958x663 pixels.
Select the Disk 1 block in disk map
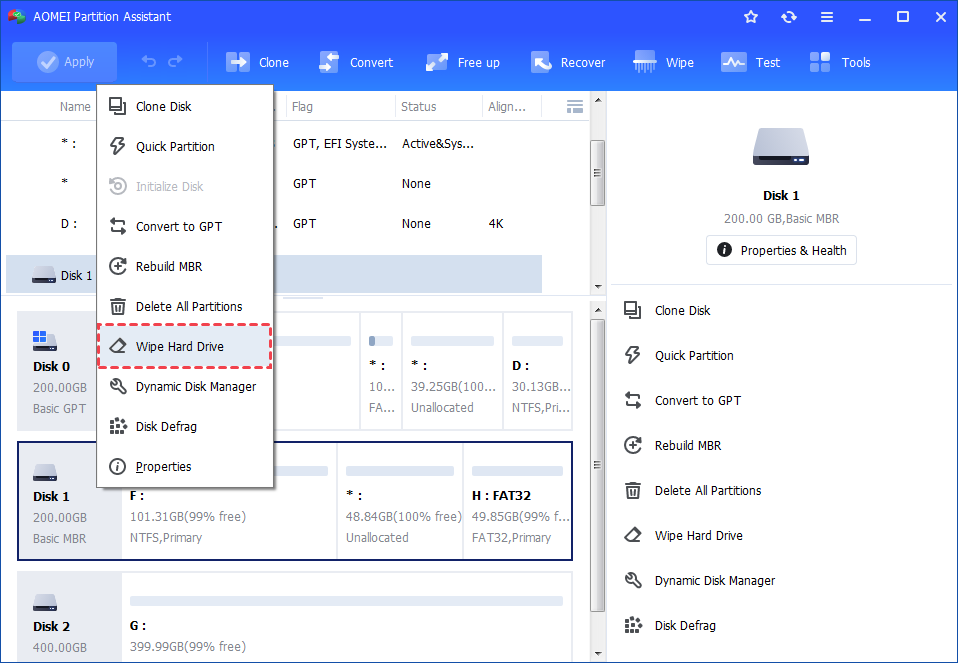69,501
